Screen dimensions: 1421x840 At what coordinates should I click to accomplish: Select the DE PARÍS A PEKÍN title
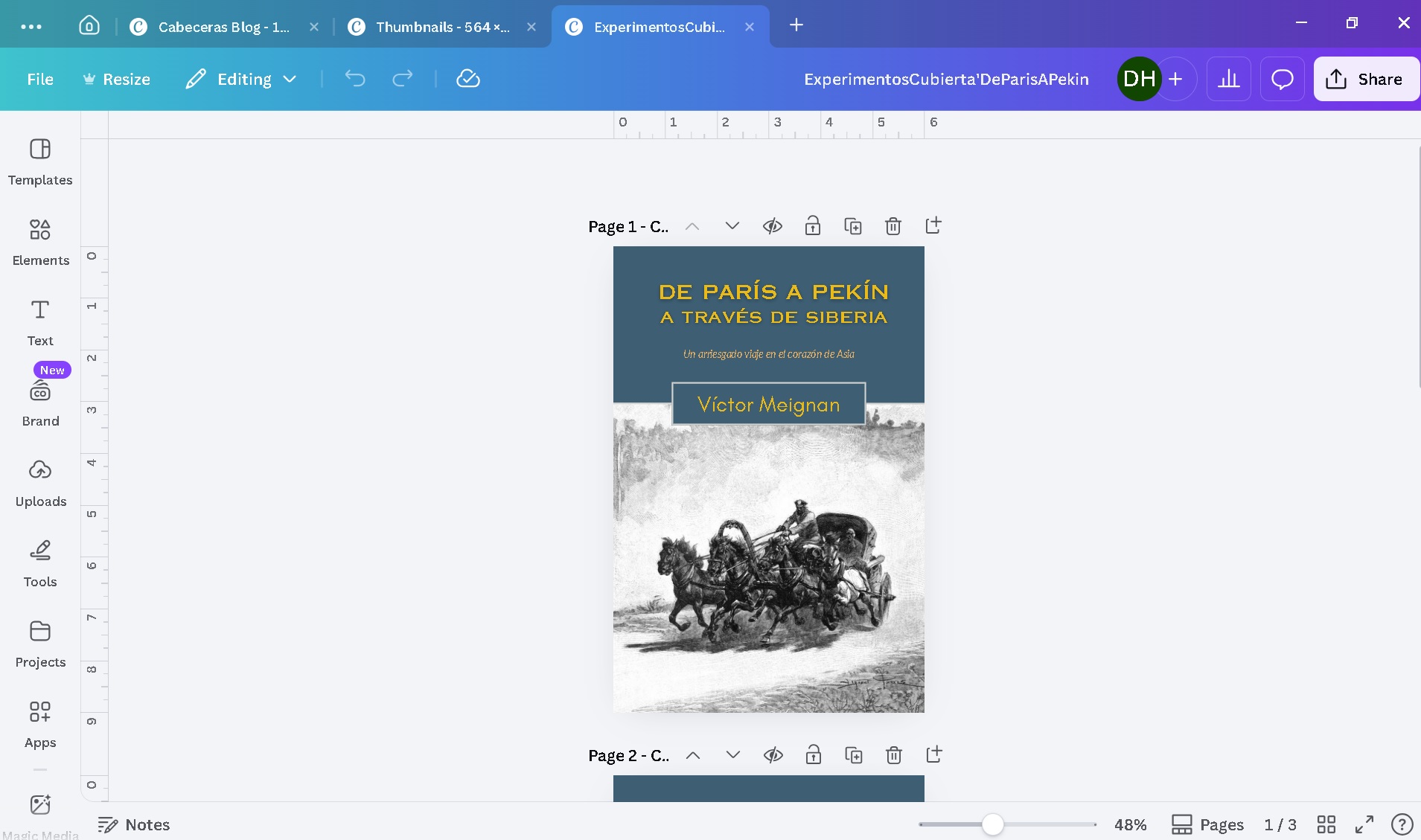pos(773,292)
